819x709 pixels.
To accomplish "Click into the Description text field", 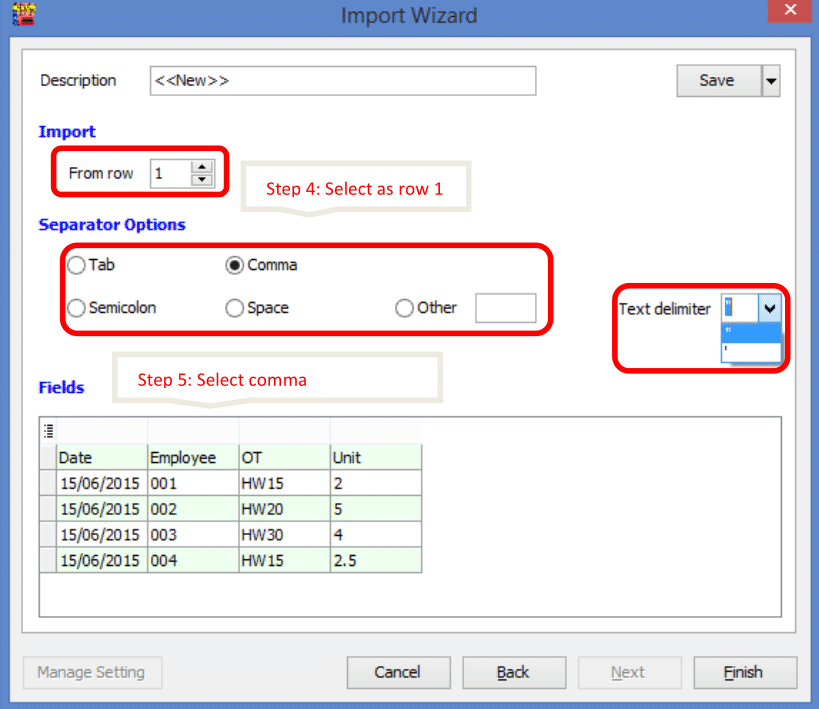I will point(343,81).
